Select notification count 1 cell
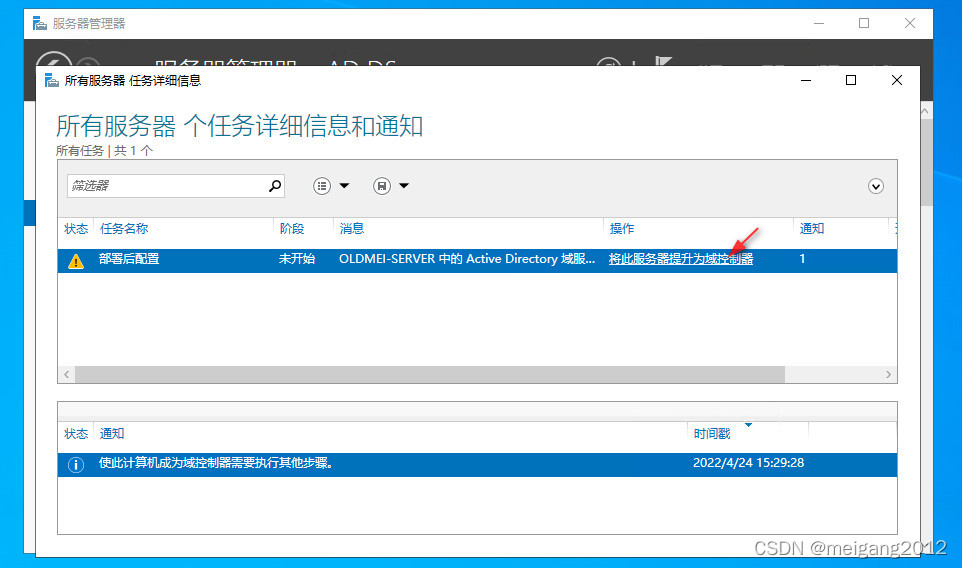Image resolution: width=962 pixels, height=568 pixels. [x=802, y=259]
